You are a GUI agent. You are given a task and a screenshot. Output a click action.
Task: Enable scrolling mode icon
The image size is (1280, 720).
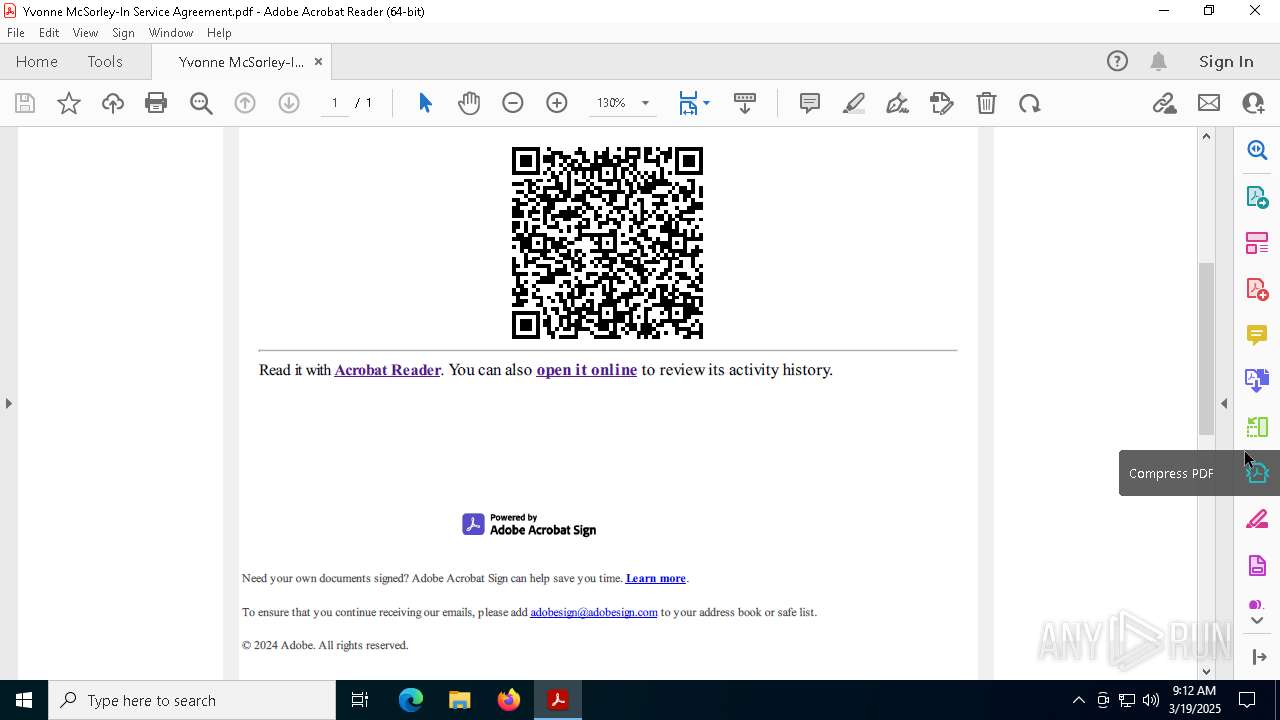click(x=745, y=103)
